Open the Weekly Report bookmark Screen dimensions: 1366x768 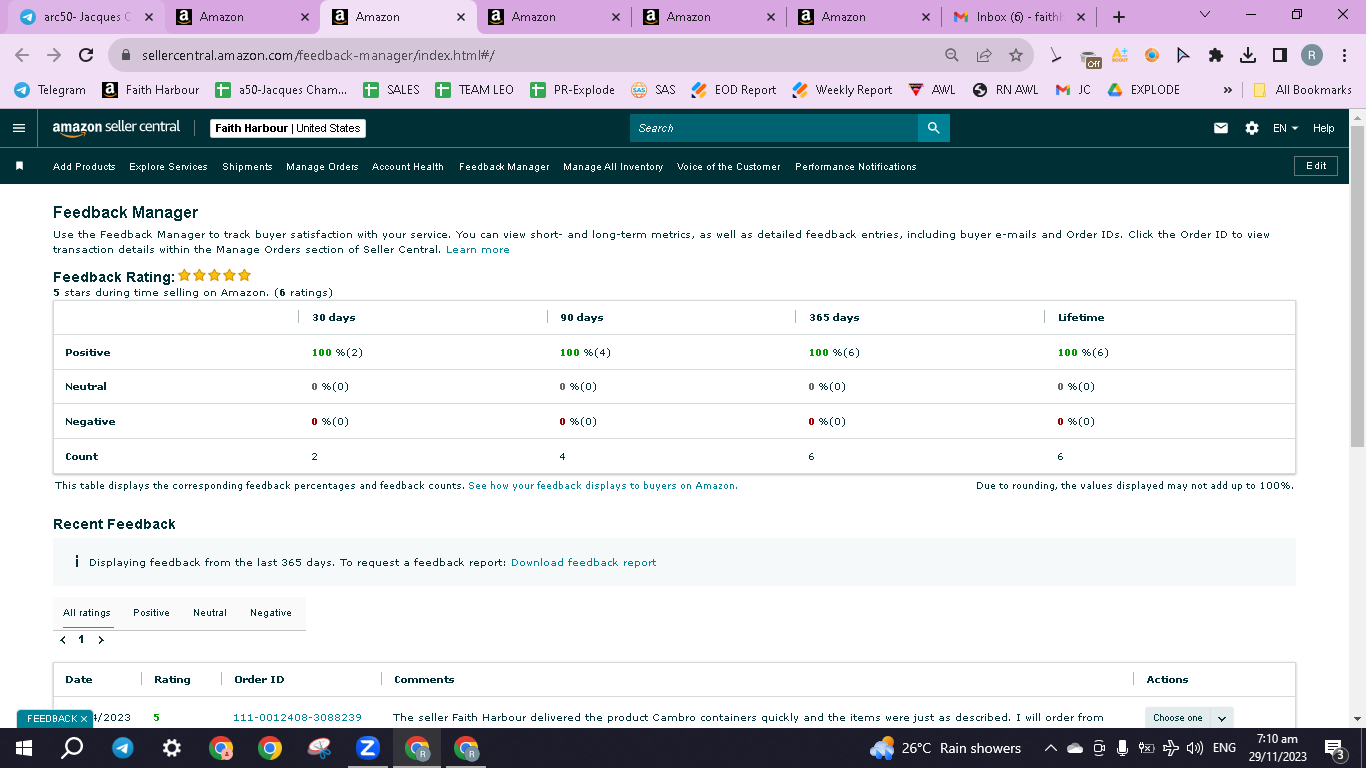pos(842,89)
